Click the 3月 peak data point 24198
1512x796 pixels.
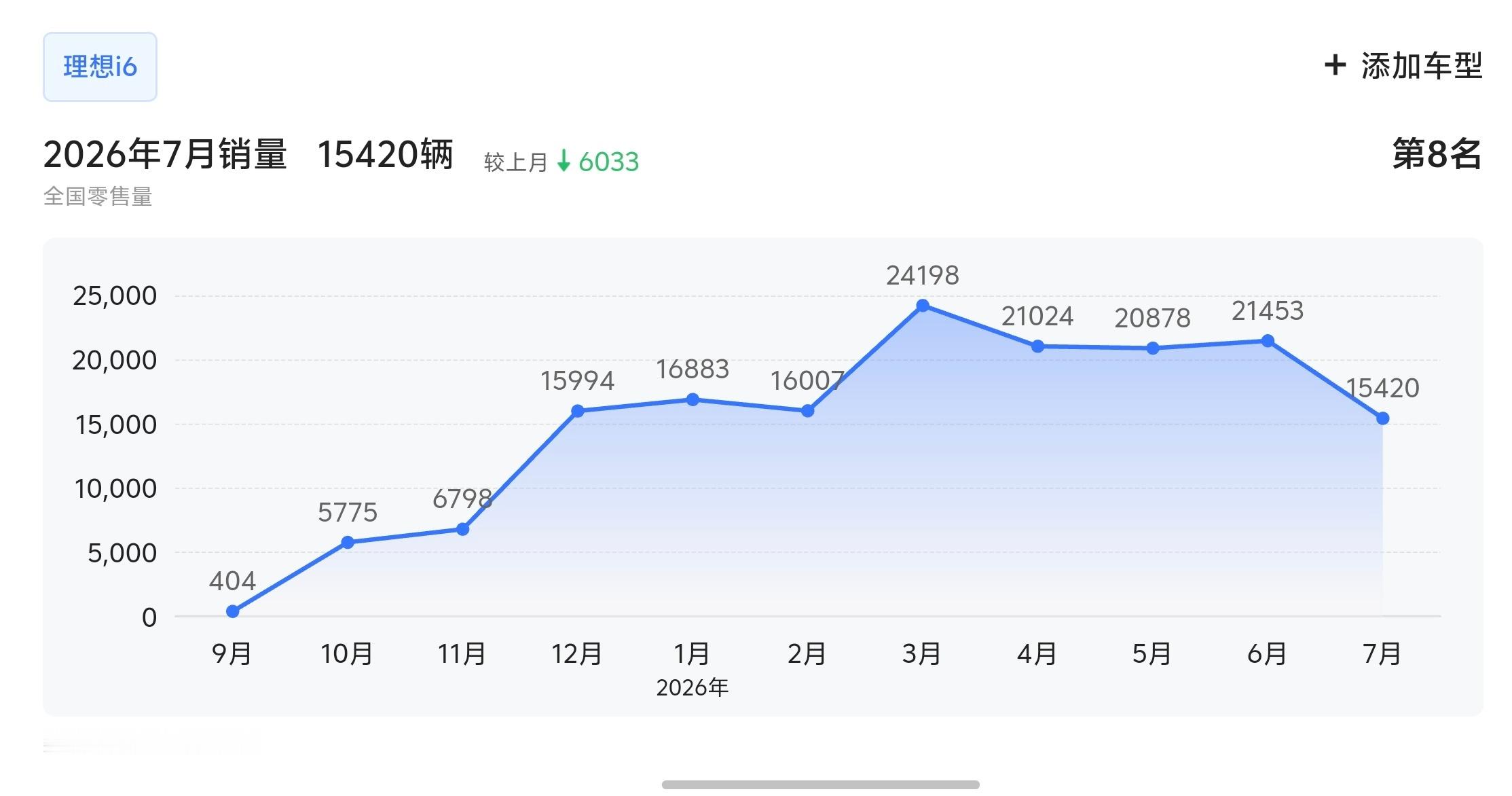[x=923, y=306]
